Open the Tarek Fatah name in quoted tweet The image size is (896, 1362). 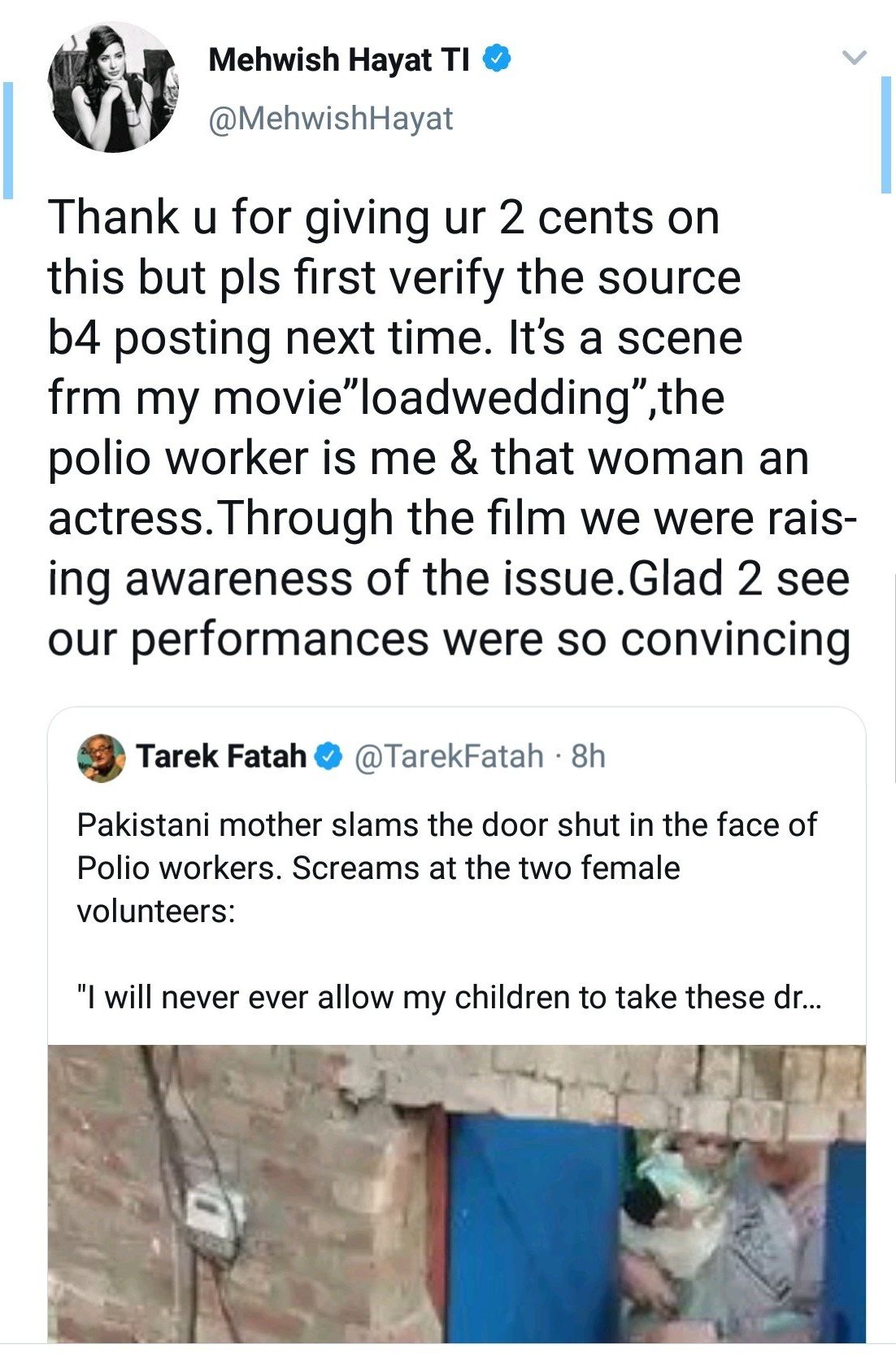220,756
